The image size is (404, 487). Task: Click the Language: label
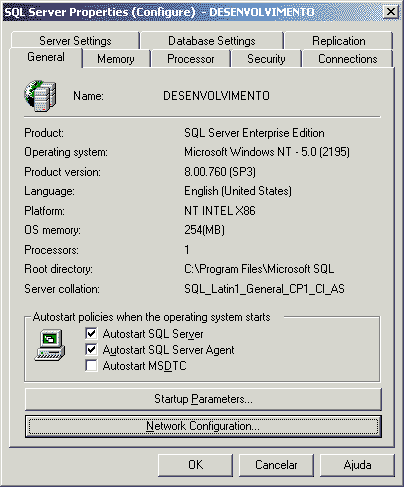49,191
